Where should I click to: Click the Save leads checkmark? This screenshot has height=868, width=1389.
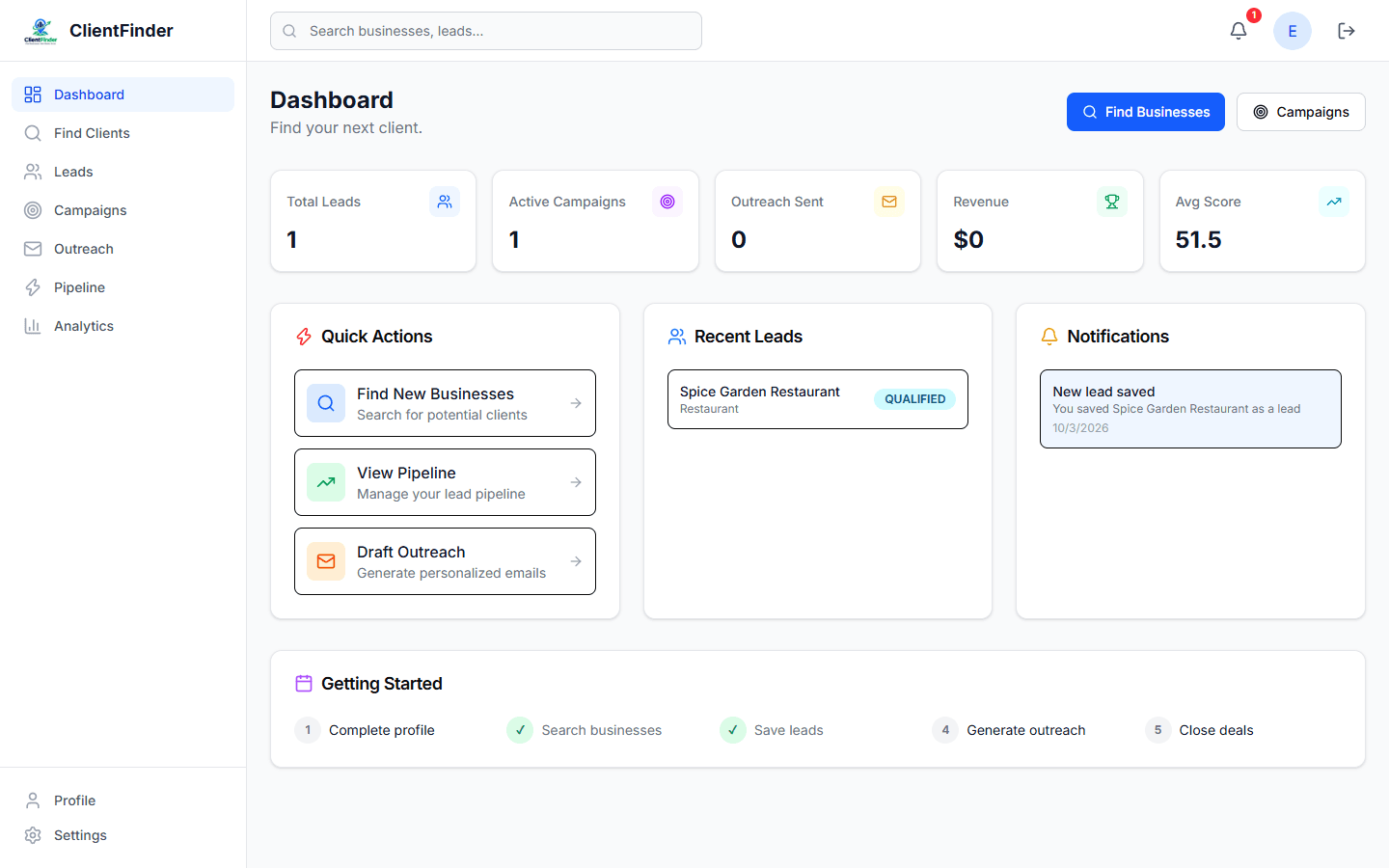(x=733, y=730)
